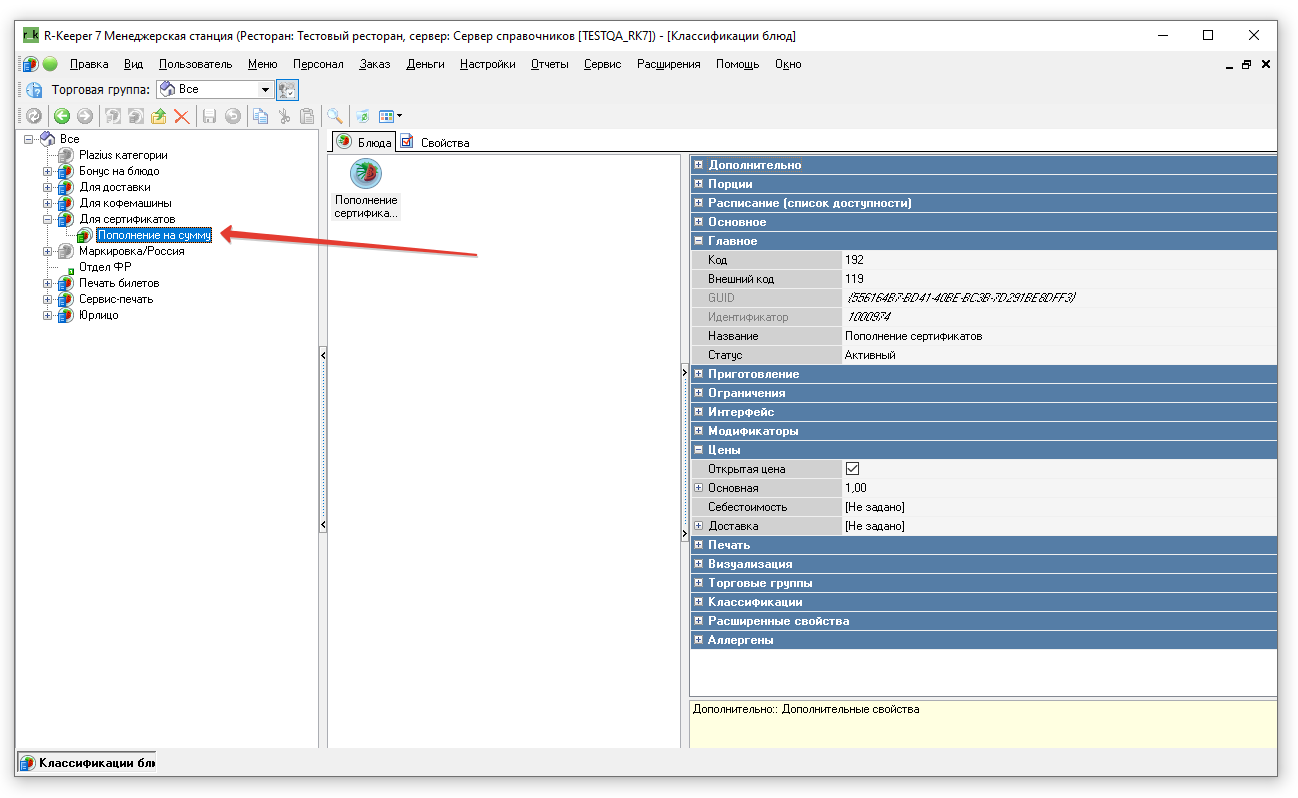Select Для доставки in the tree
Screen dimensions: 1298x798
coord(114,187)
